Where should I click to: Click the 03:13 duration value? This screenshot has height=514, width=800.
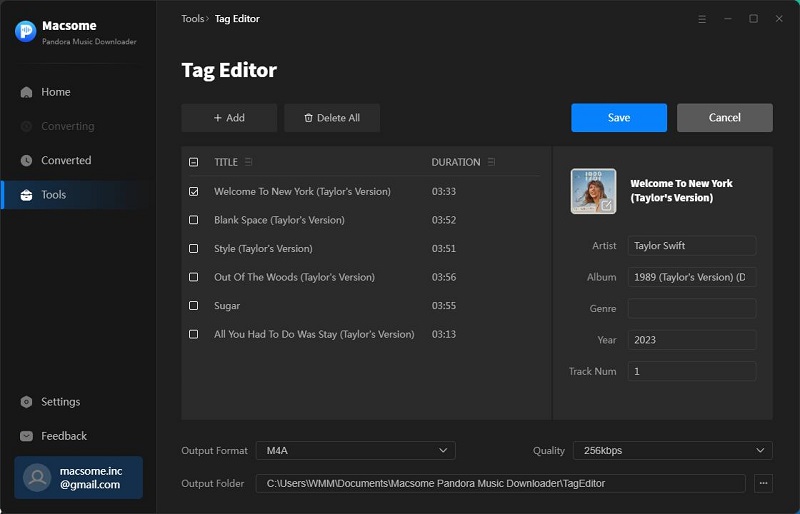(x=444, y=334)
